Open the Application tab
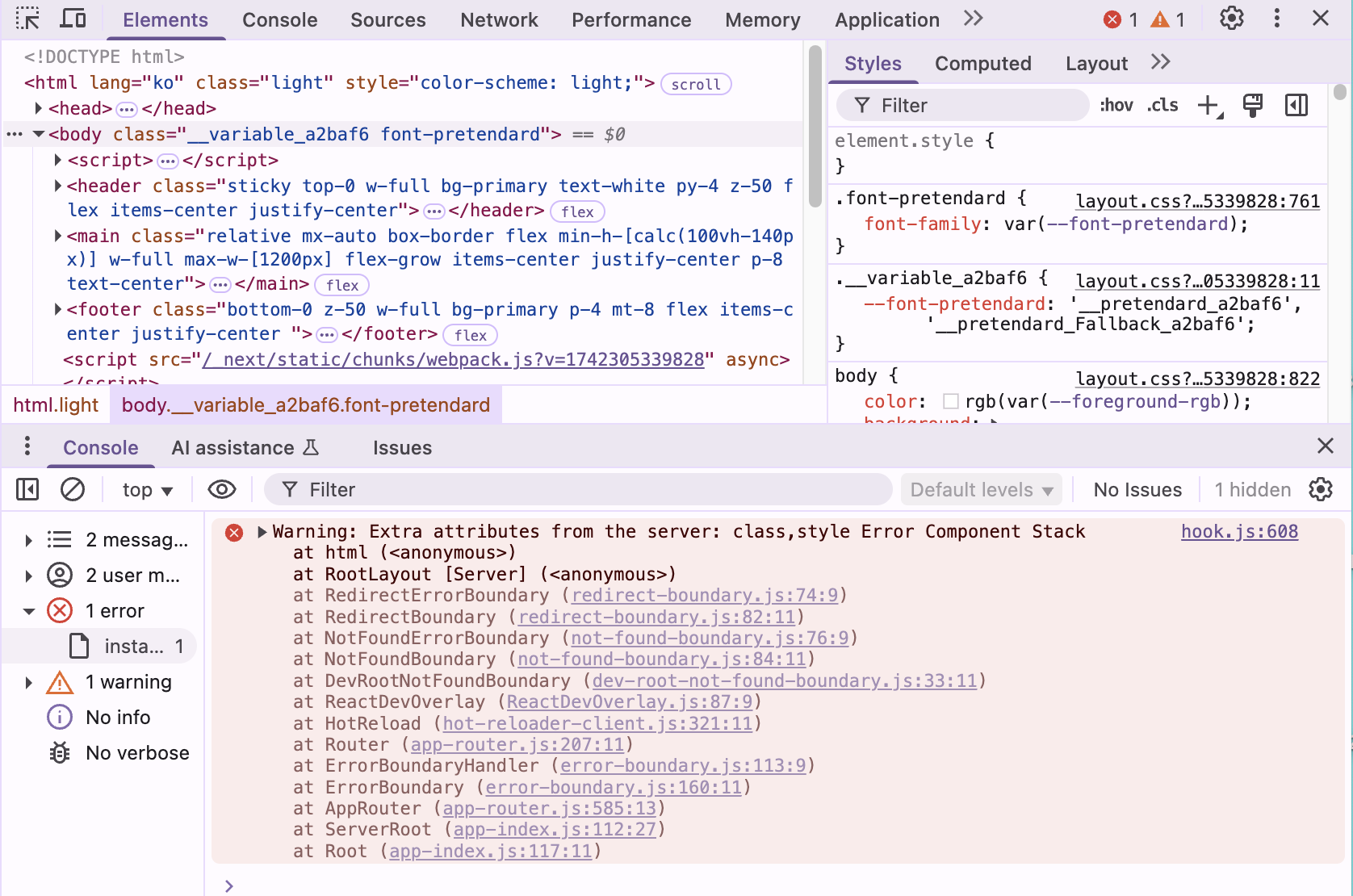The width and height of the screenshot is (1353, 896). click(x=887, y=20)
